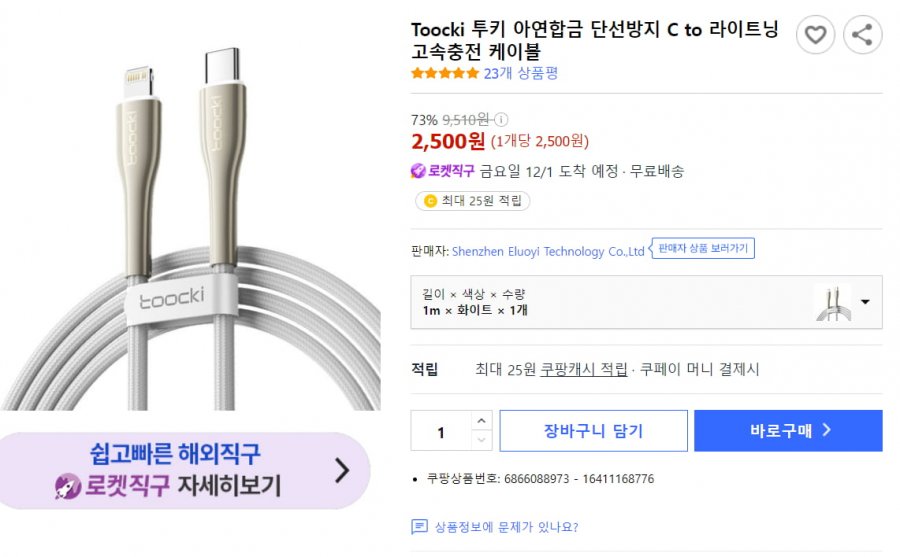Click the quantity input field
Image resolution: width=900 pixels, height=557 pixels.
[x=441, y=432]
